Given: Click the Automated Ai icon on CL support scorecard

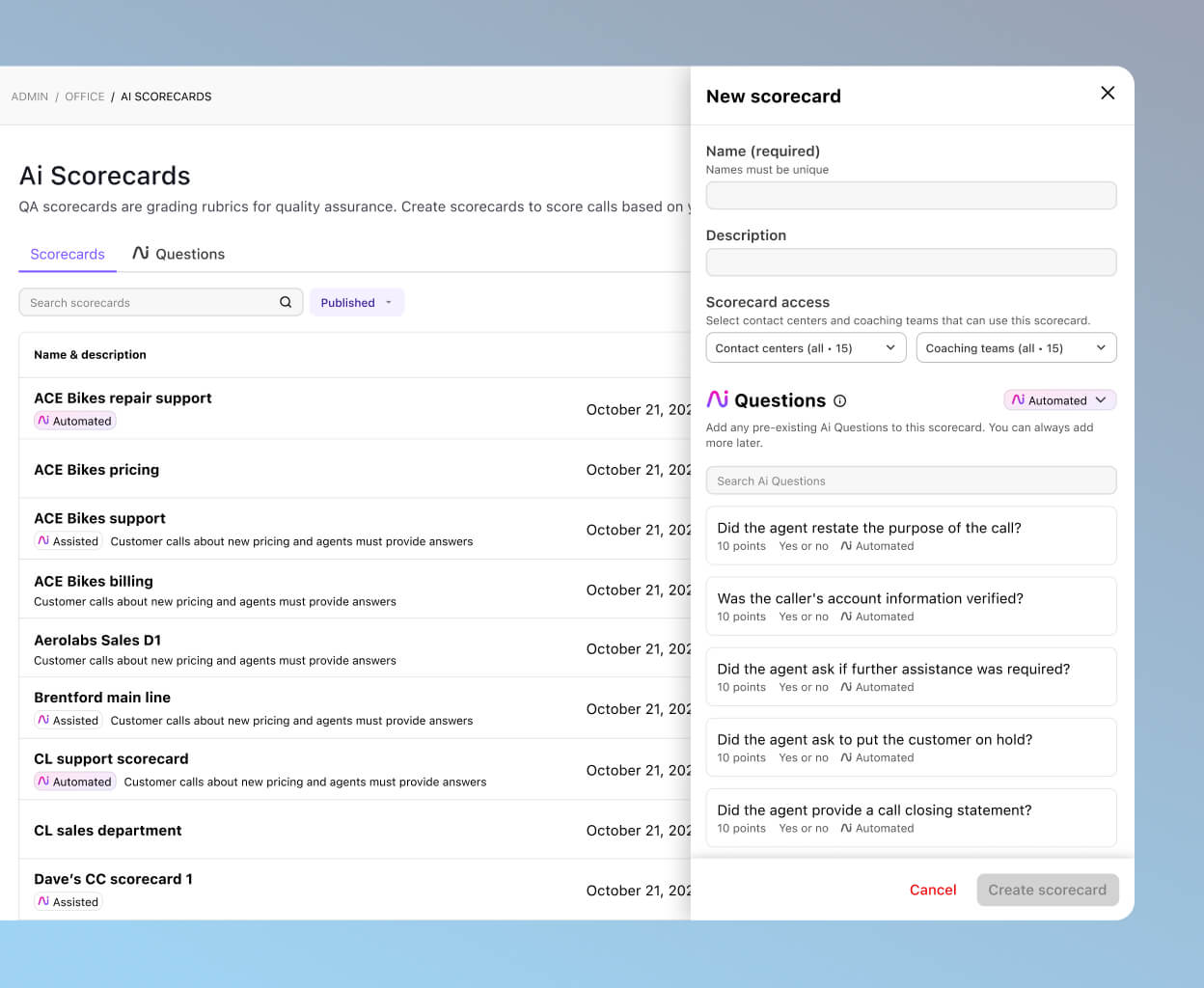Looking at the screenshot, I should pos(44,782).
